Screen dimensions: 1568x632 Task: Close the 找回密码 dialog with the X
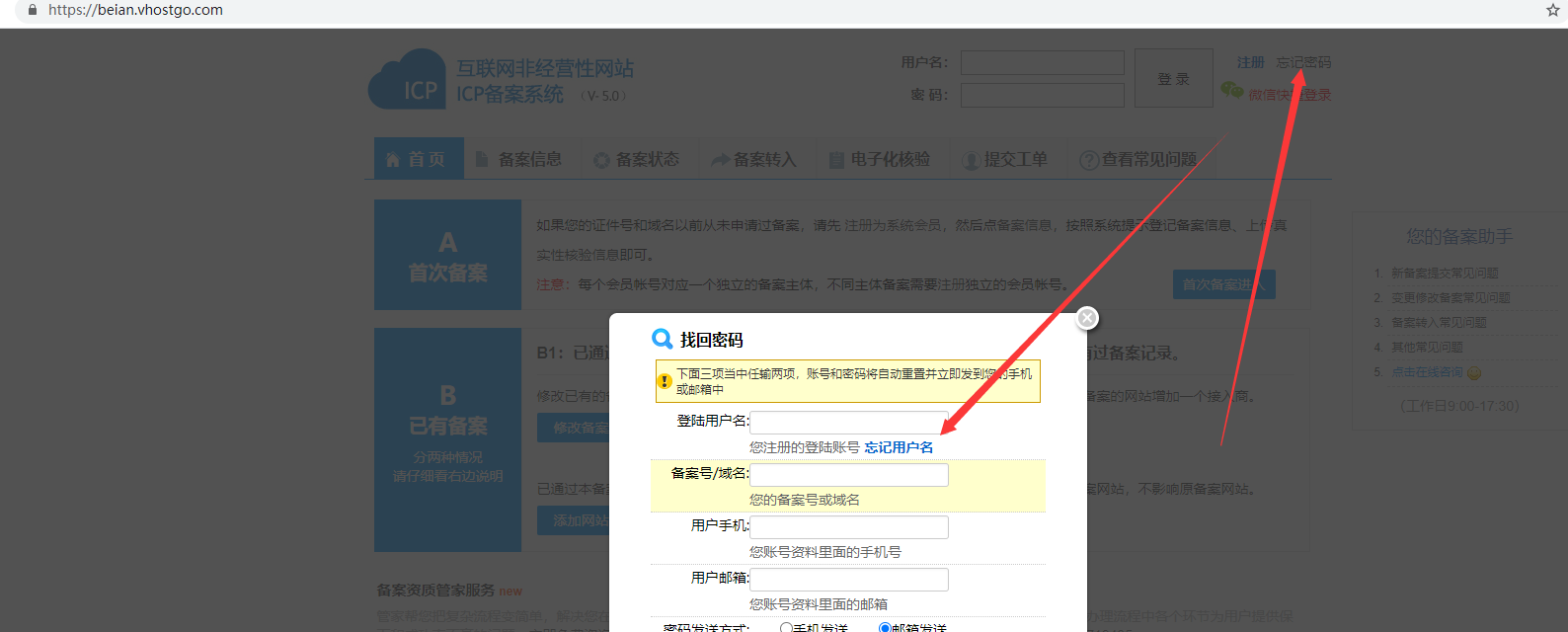pyautogui.click(x=1087, y=318)
